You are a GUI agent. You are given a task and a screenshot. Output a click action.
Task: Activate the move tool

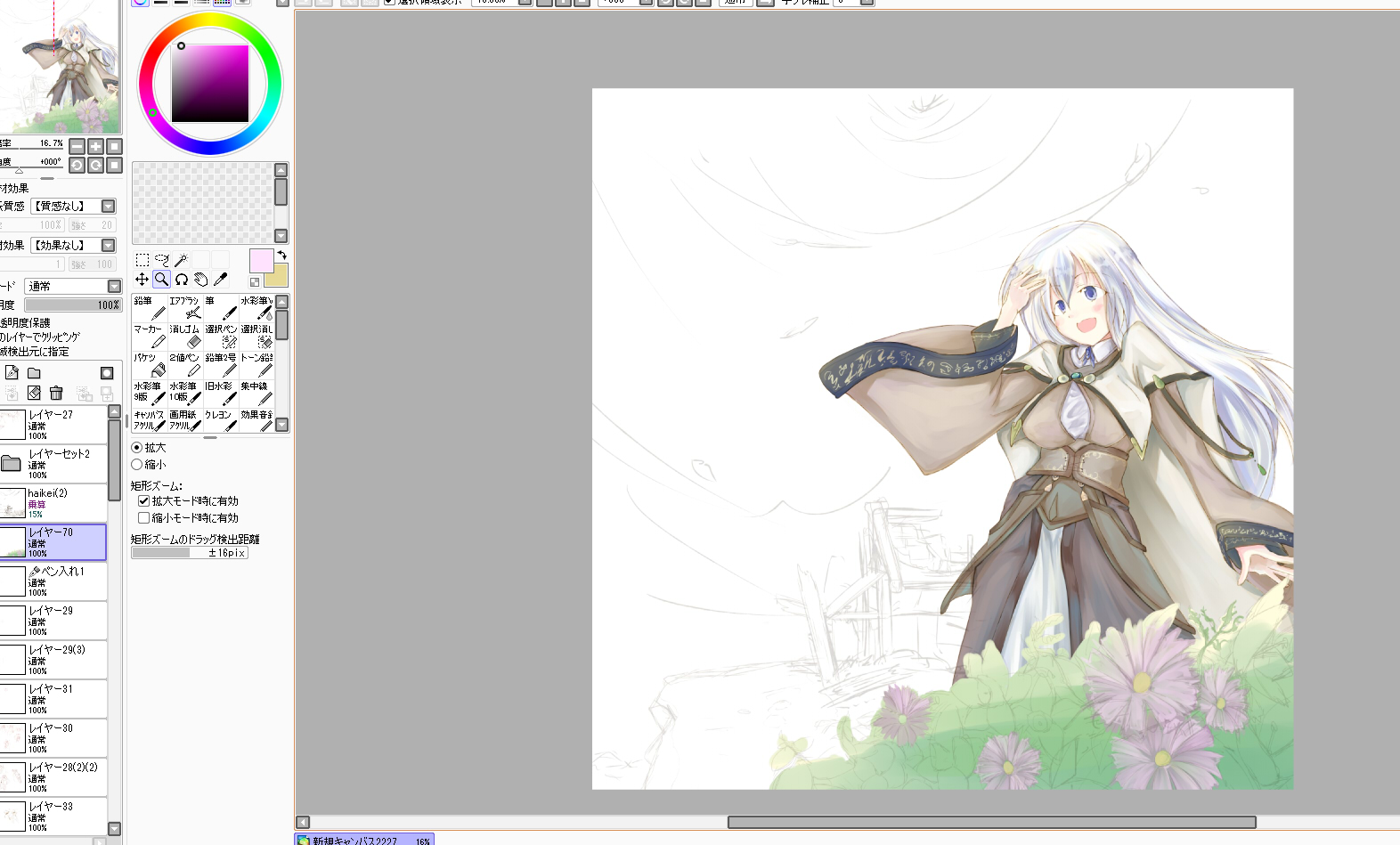(x=142, y=280)
